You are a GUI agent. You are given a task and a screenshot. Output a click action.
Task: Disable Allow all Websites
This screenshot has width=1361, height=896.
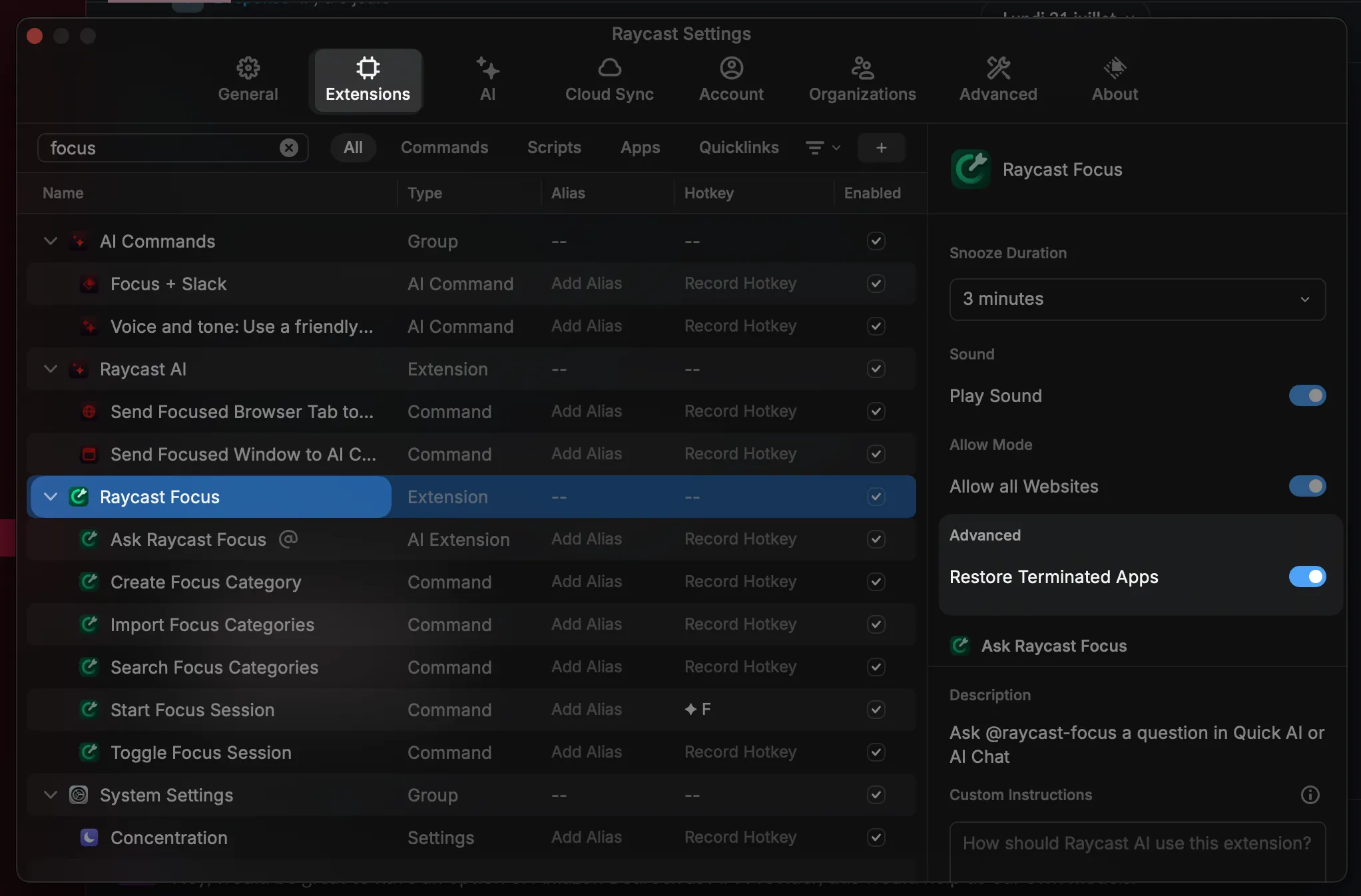coord(1307,486)
